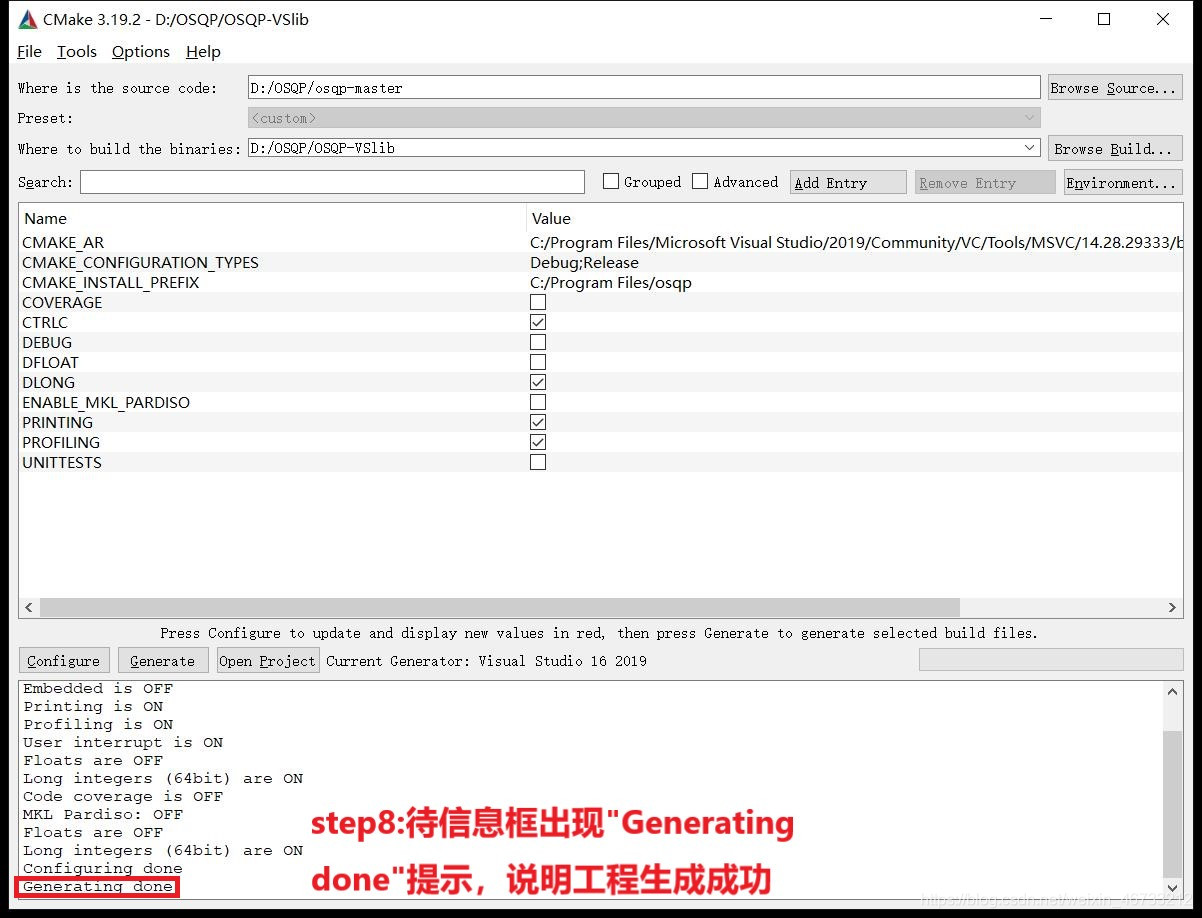
Task: Click the Remove Entry button
Action: click(985, 182)
